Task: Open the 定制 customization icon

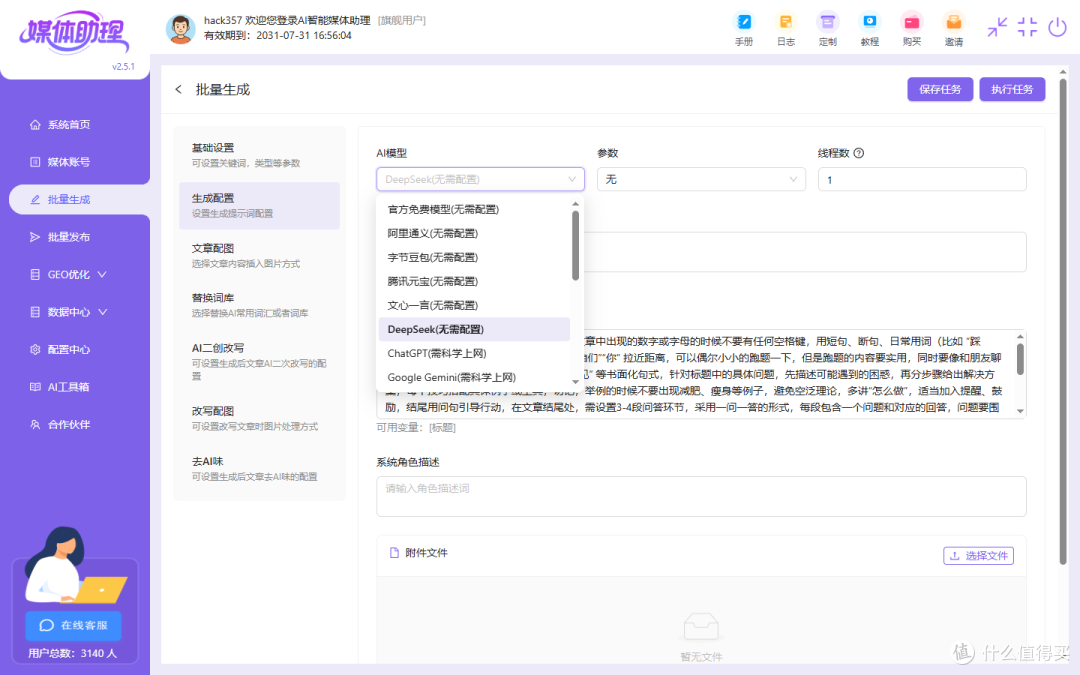Action: pyautogui.click(x=828, y=29)
